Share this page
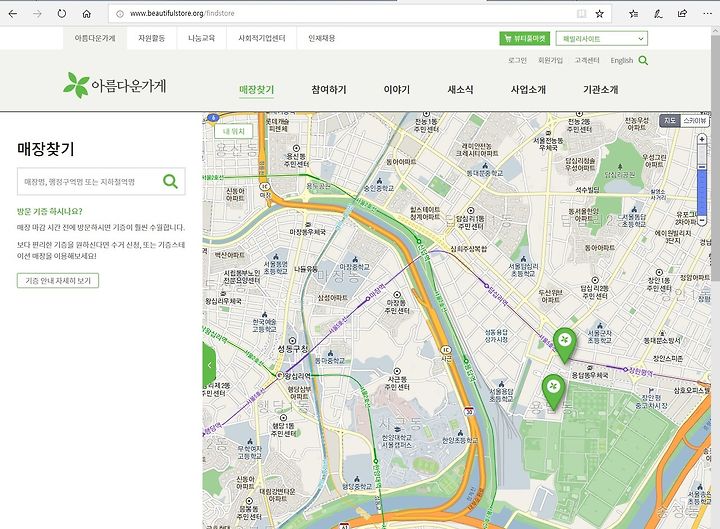The image size is (720, 529). point(682,14)
